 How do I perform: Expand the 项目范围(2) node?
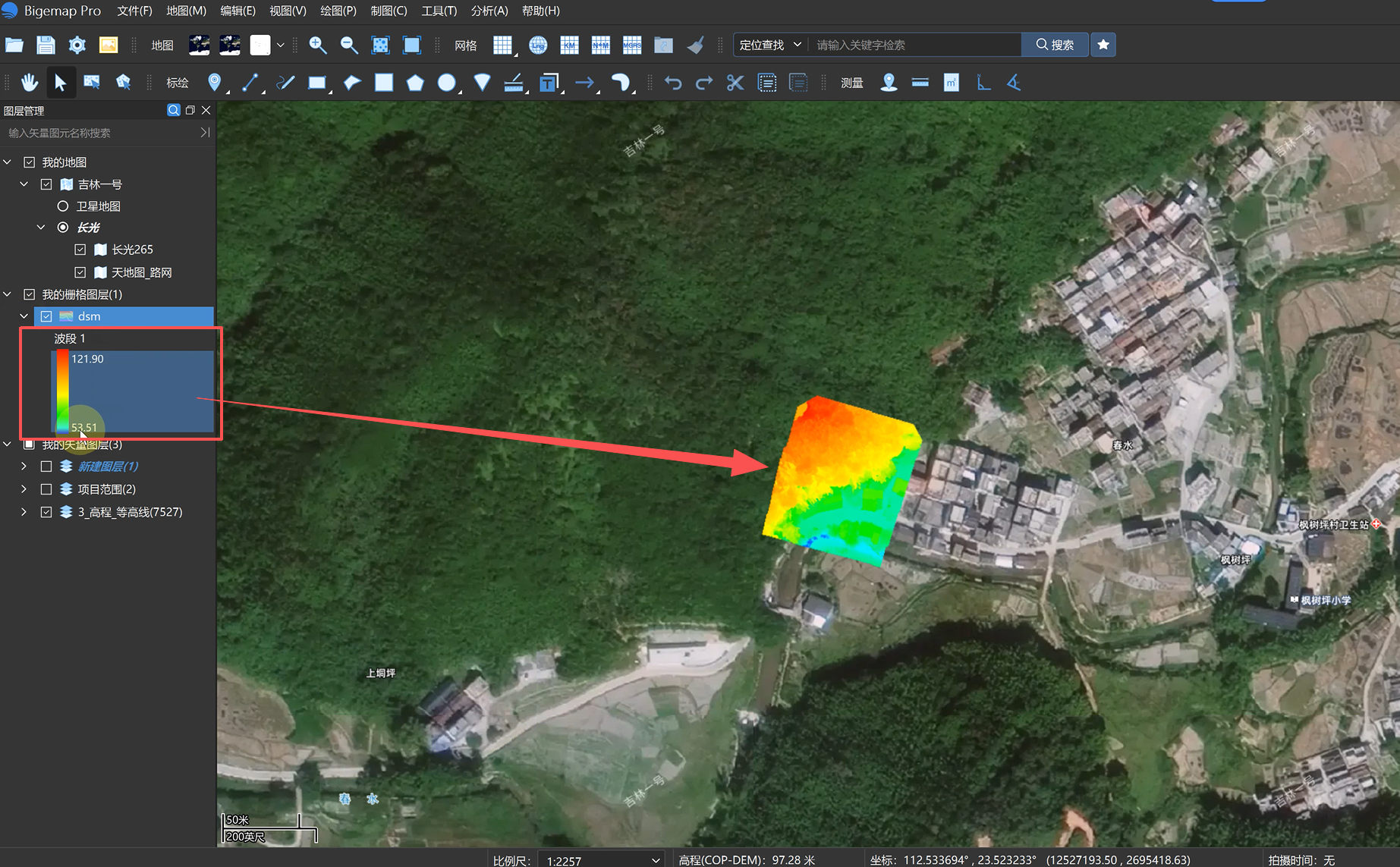tap(24, 489)
